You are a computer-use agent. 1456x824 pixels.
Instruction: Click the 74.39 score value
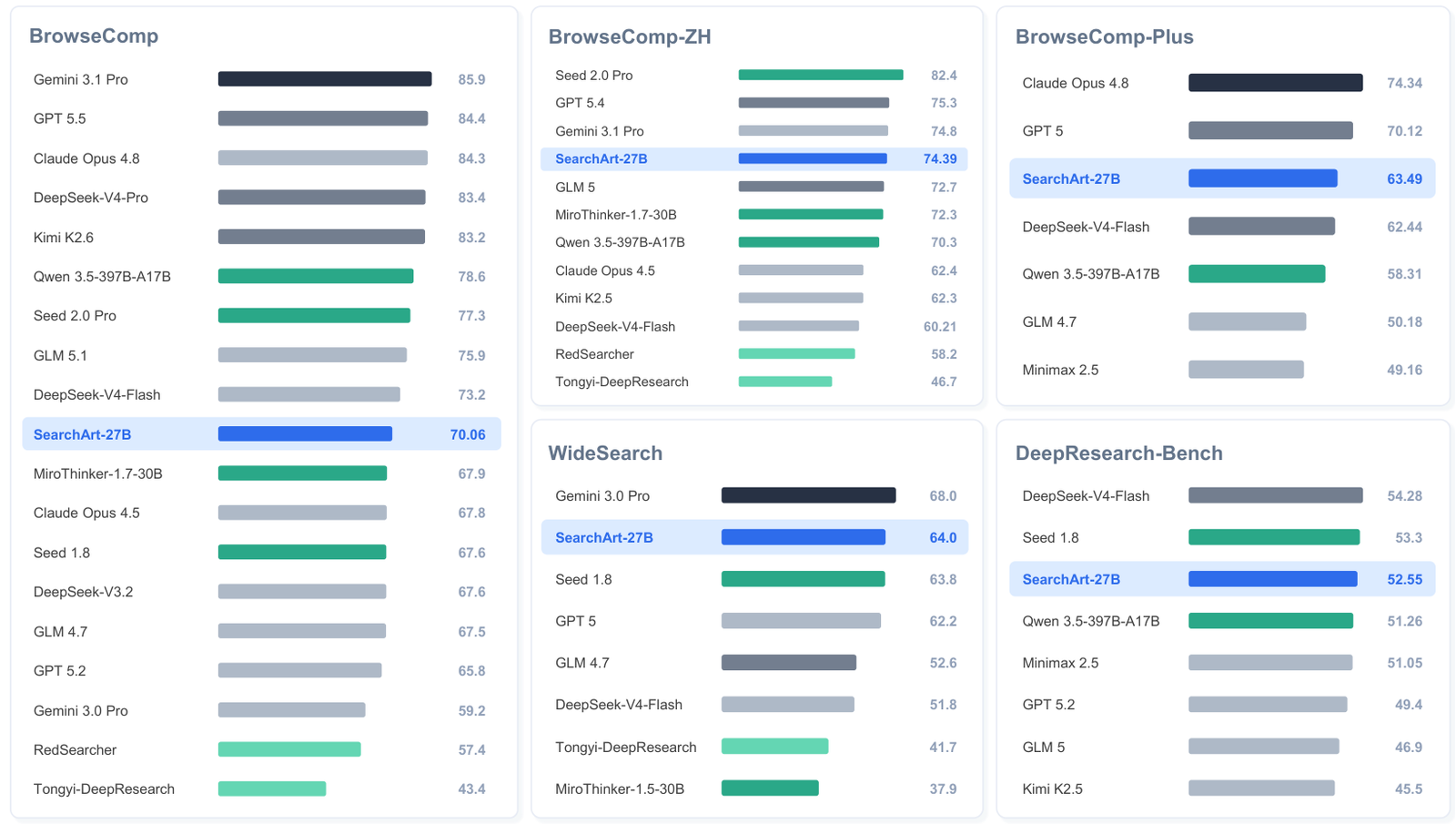[940, 158]
